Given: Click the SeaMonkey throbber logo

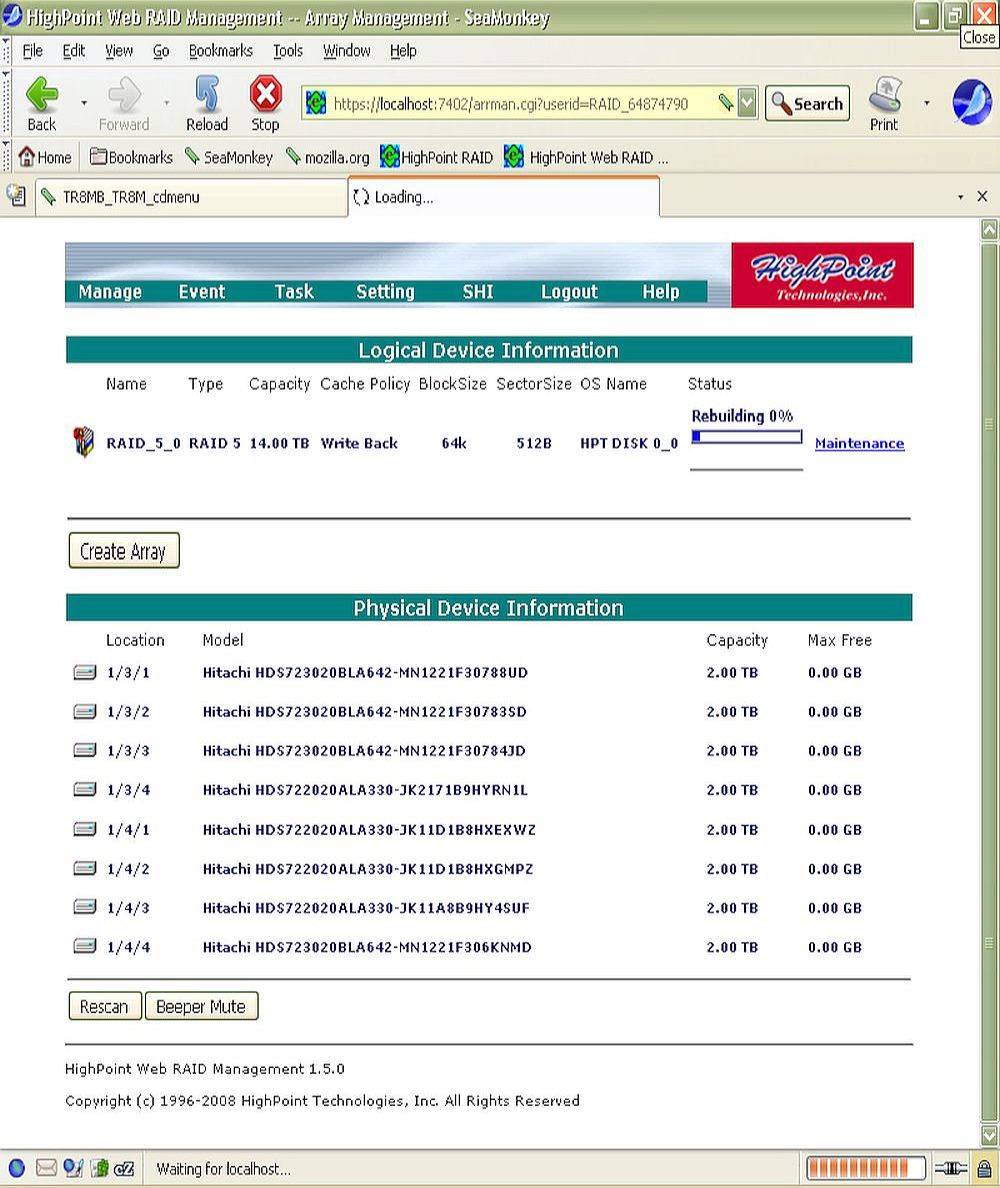Looking at the screenshot, I should (x=972, y=102).
